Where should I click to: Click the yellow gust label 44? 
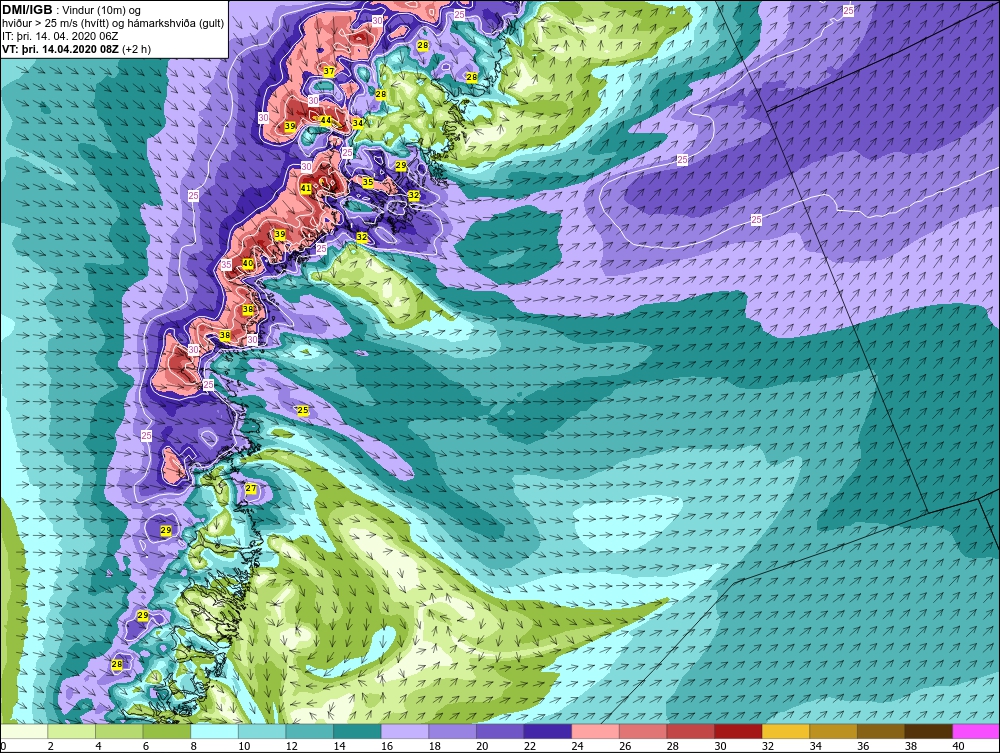325,120
